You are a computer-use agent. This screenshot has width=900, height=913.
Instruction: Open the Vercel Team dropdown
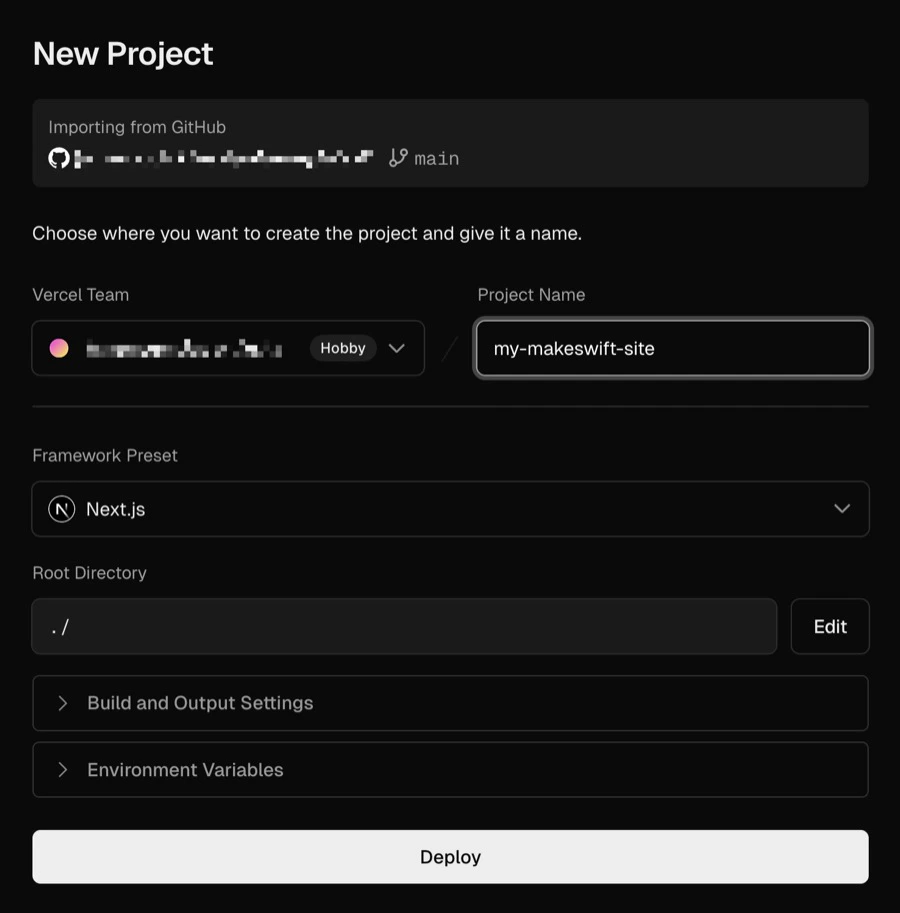coord(228,348)
